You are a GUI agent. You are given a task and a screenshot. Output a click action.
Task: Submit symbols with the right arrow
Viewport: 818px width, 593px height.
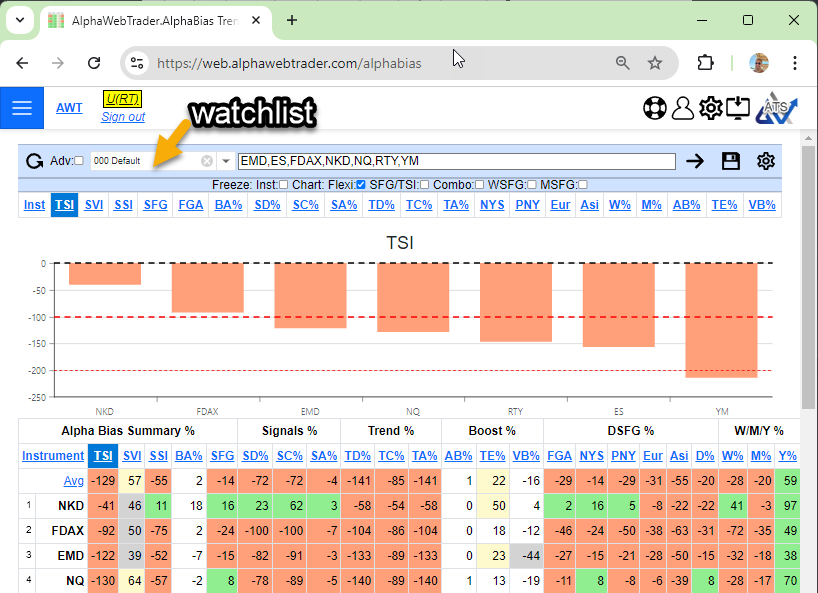695,161
